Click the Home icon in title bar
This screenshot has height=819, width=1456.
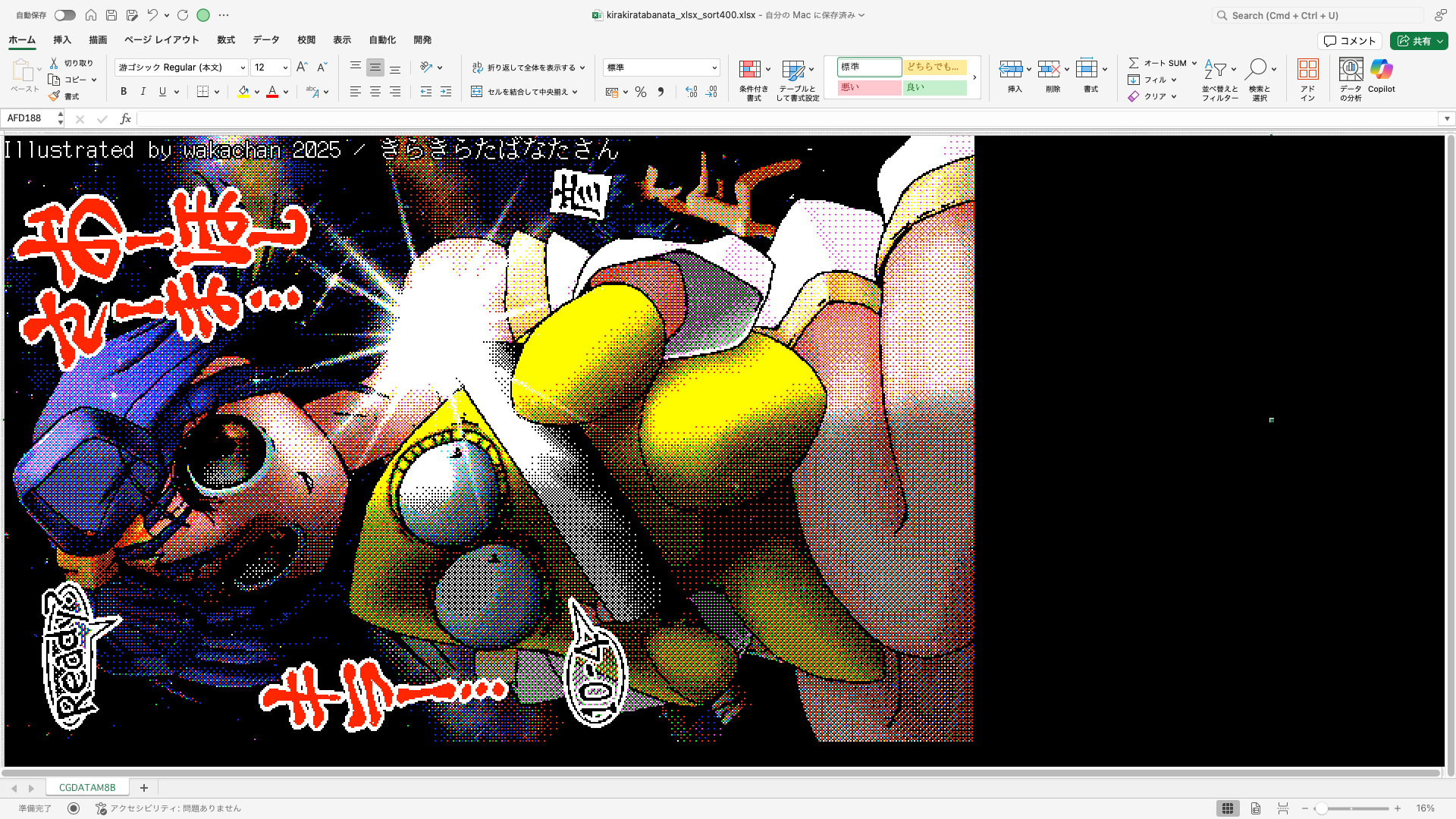(x=91, y=15)
